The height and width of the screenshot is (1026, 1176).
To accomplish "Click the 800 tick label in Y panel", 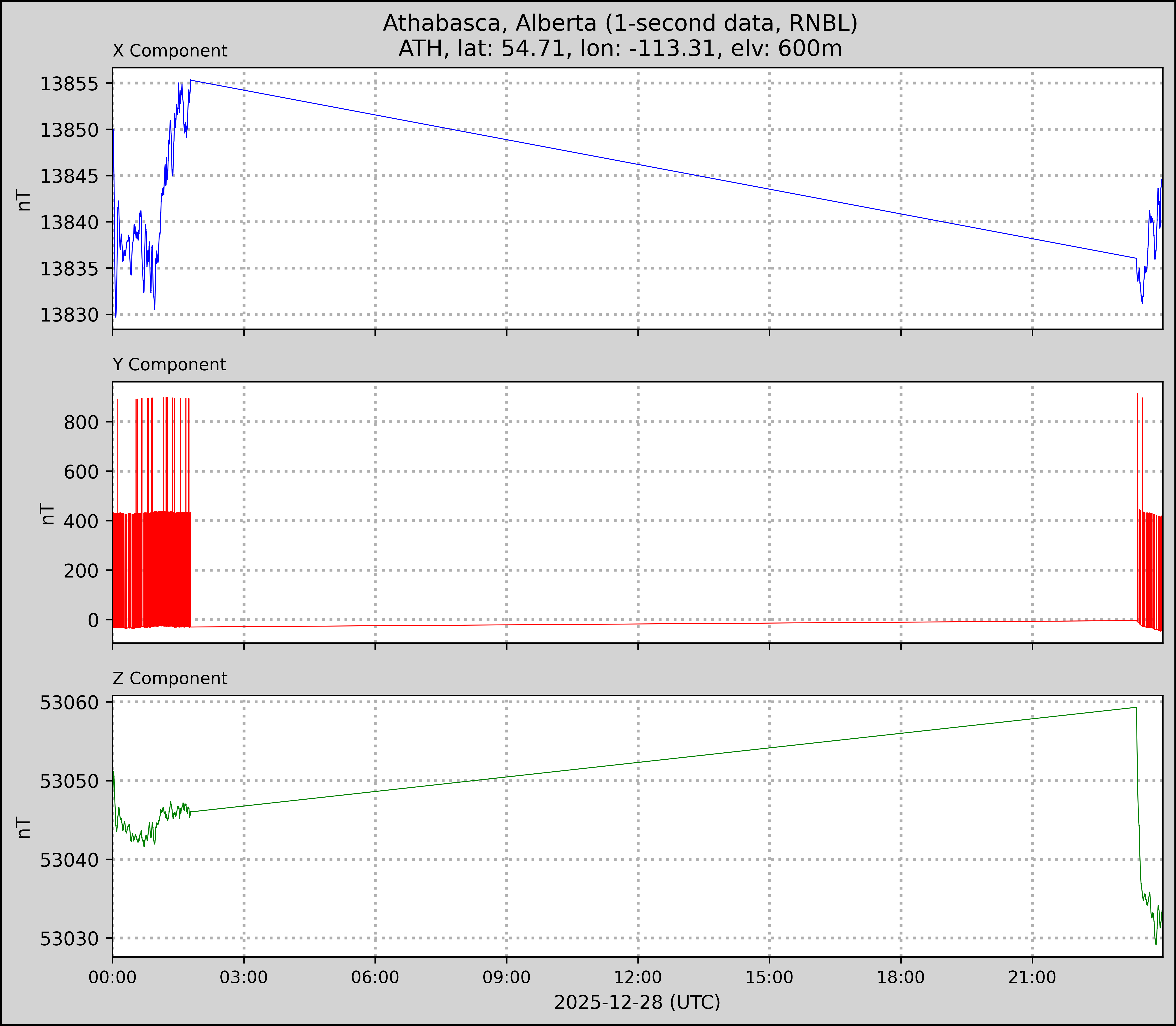I will (81, 423).
